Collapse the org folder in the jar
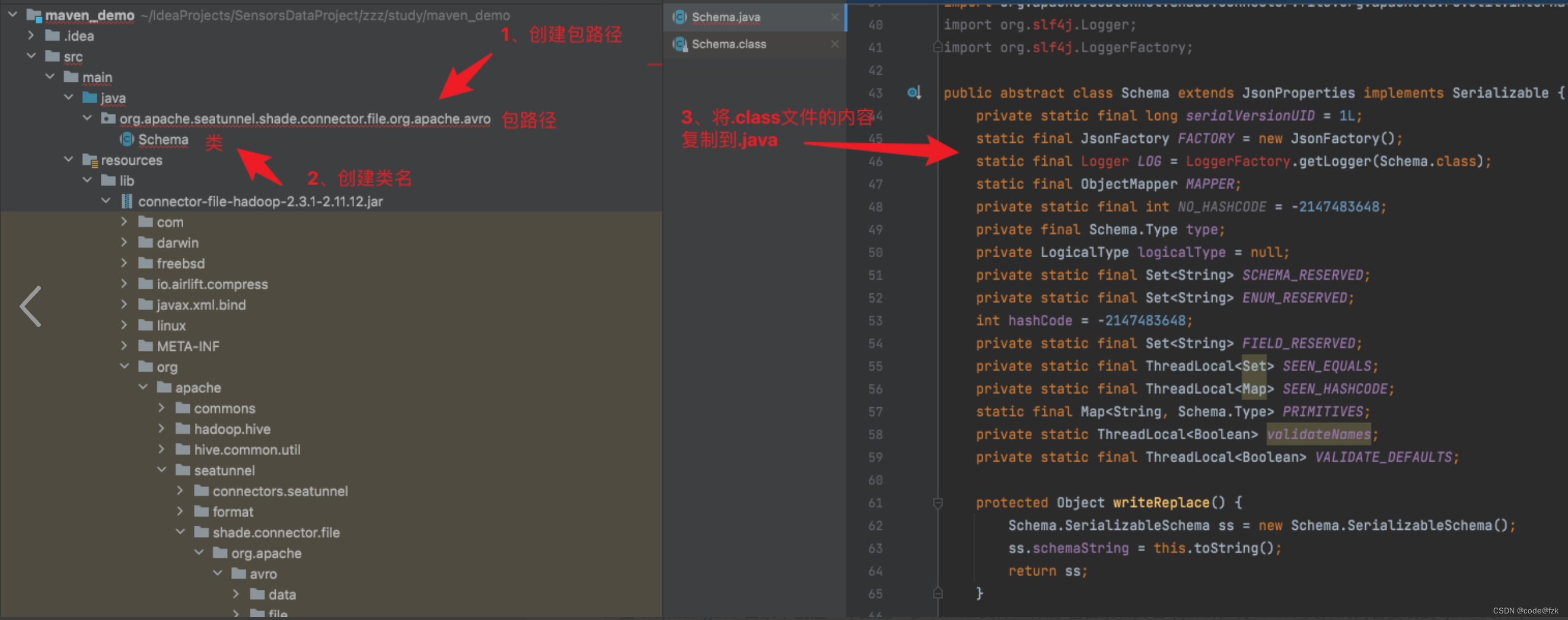1568x620 pixels. (124, 366)
